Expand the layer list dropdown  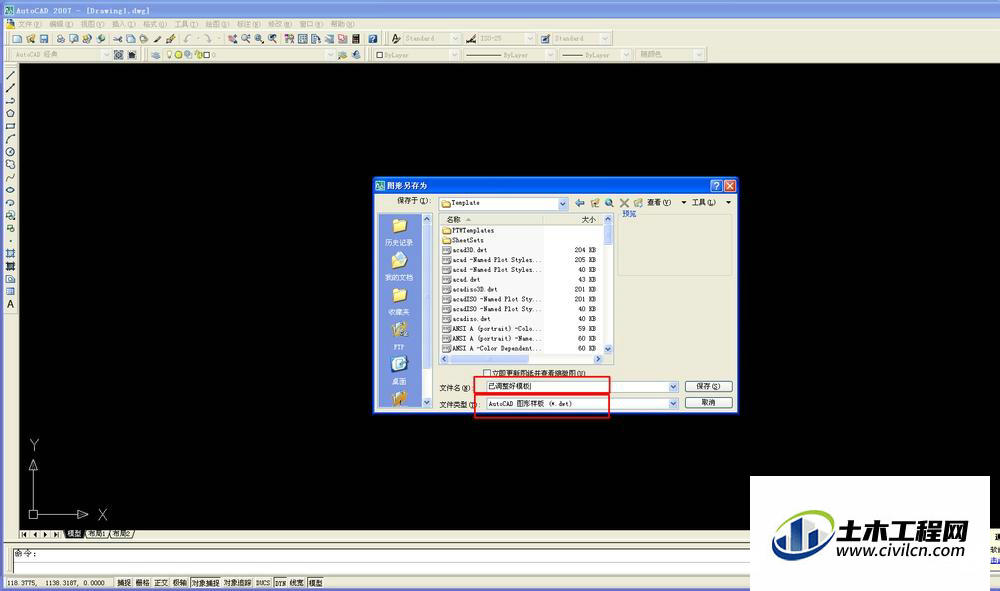click(x=330, y=55)
